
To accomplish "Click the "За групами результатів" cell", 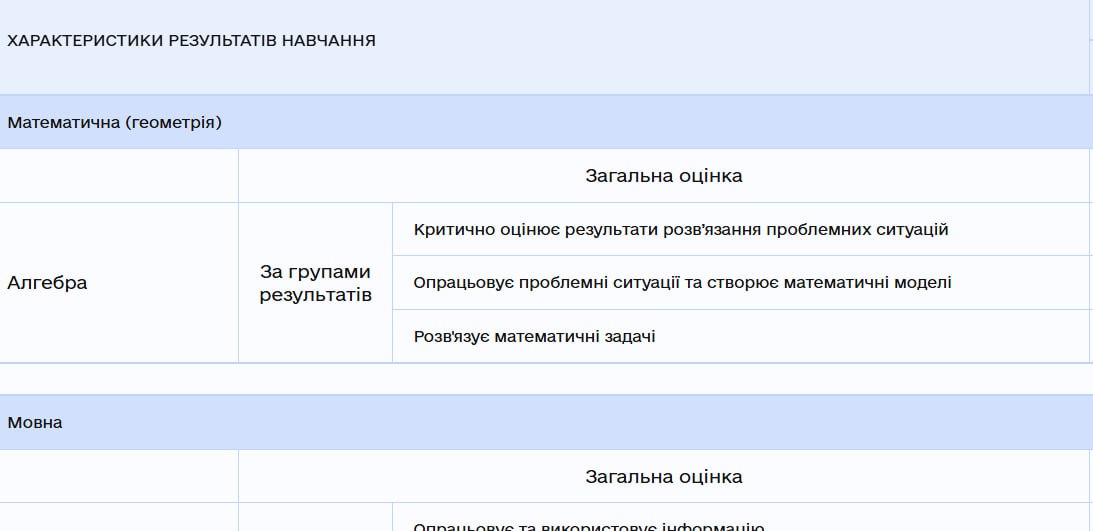I will (x=315, y=283).
